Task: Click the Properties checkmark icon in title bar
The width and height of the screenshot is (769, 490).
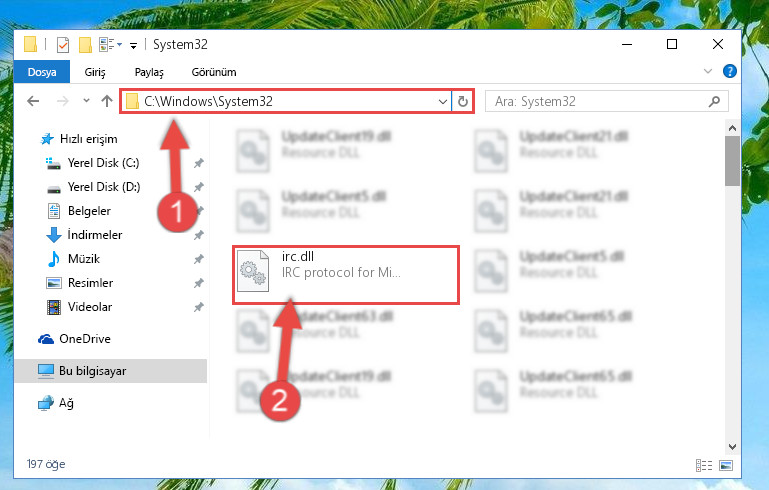Action: click(63, 45)
